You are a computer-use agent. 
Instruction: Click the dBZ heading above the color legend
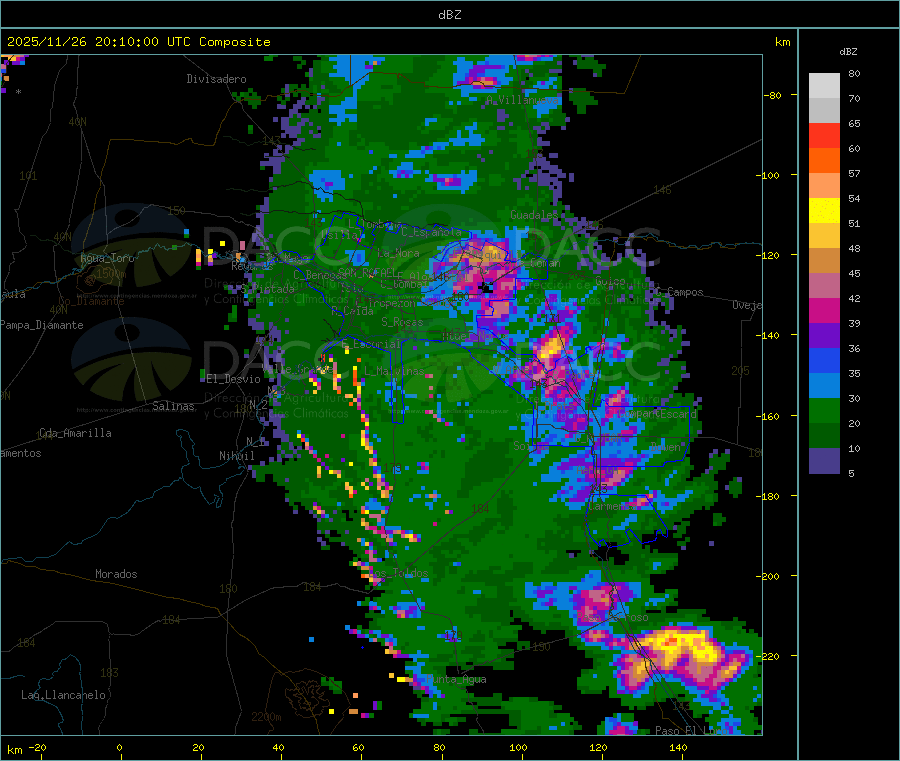(848, 51)
